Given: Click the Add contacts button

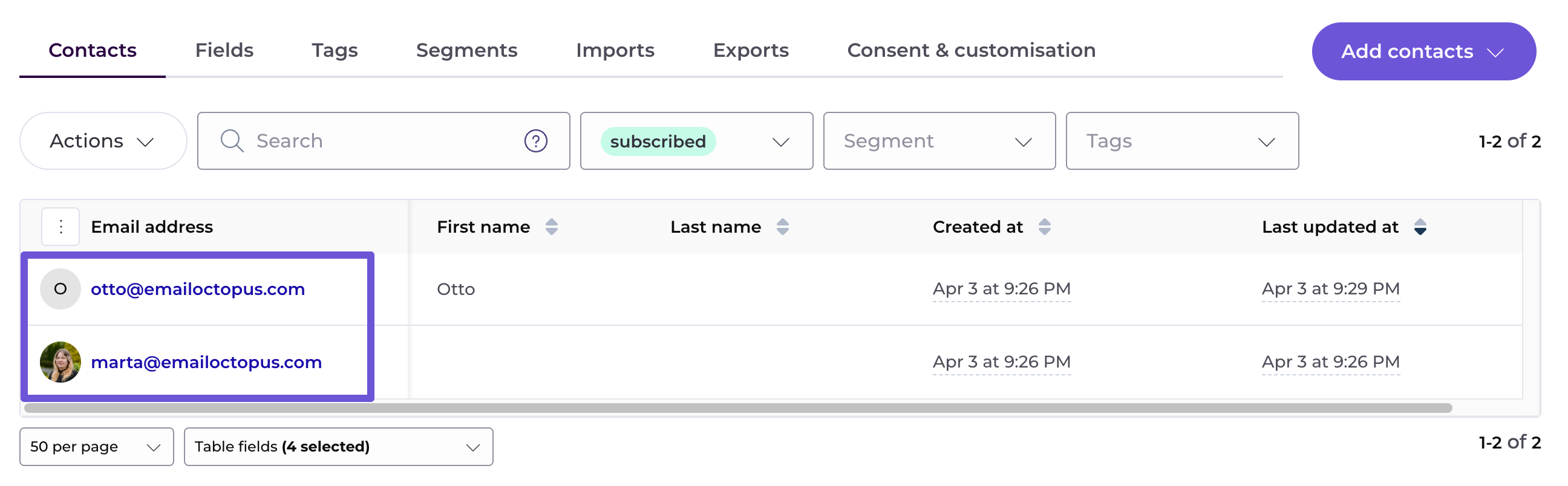Looking at the screenshot, I should point(1424,52).
